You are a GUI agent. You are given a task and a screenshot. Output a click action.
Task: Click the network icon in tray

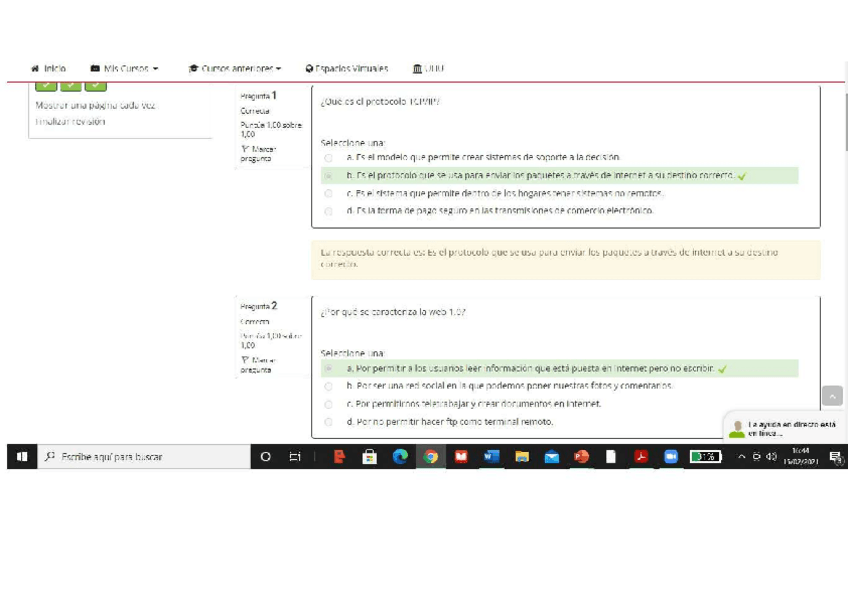757,457
